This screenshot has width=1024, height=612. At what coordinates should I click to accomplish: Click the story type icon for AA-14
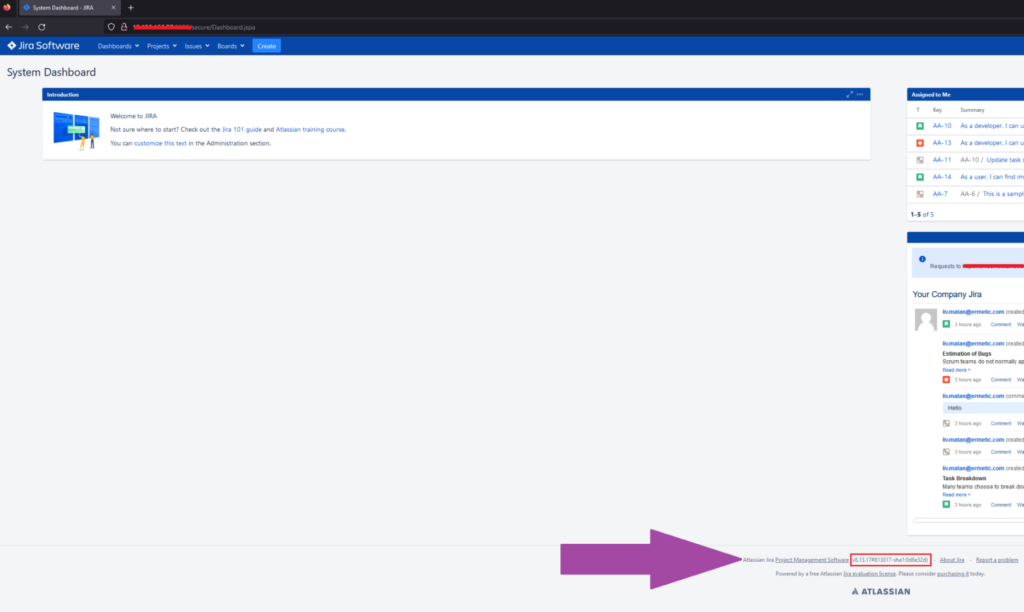pyautogui.click(x=920, y=177)
